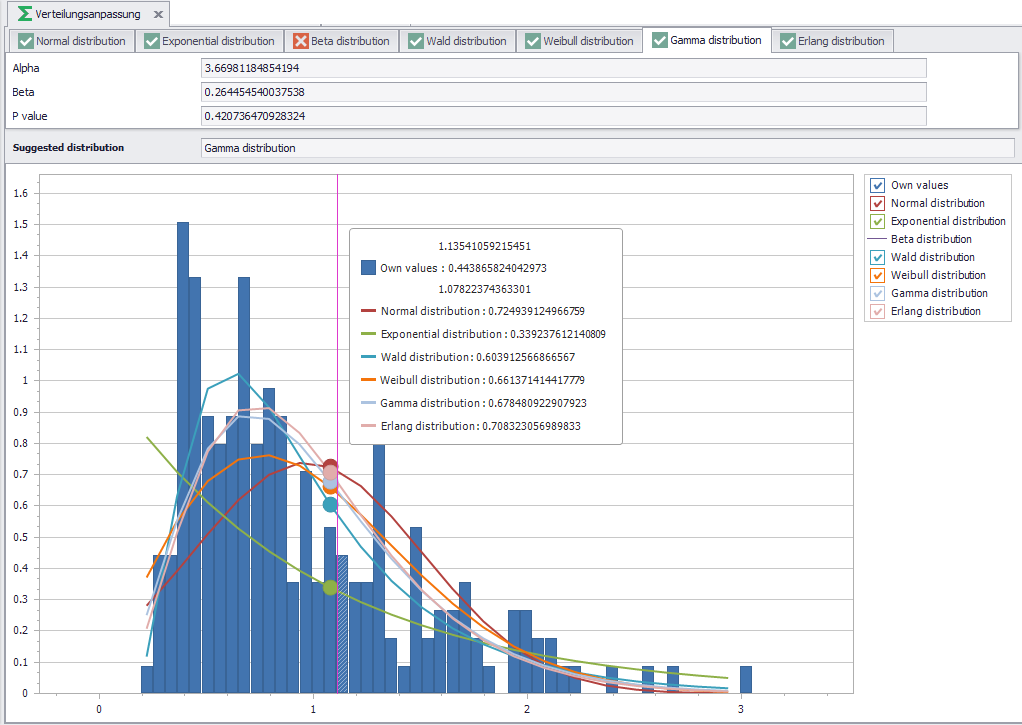Click the green Exponential marker dot on chart
This screenshot has width=1022, height=725.
[330, 588]
